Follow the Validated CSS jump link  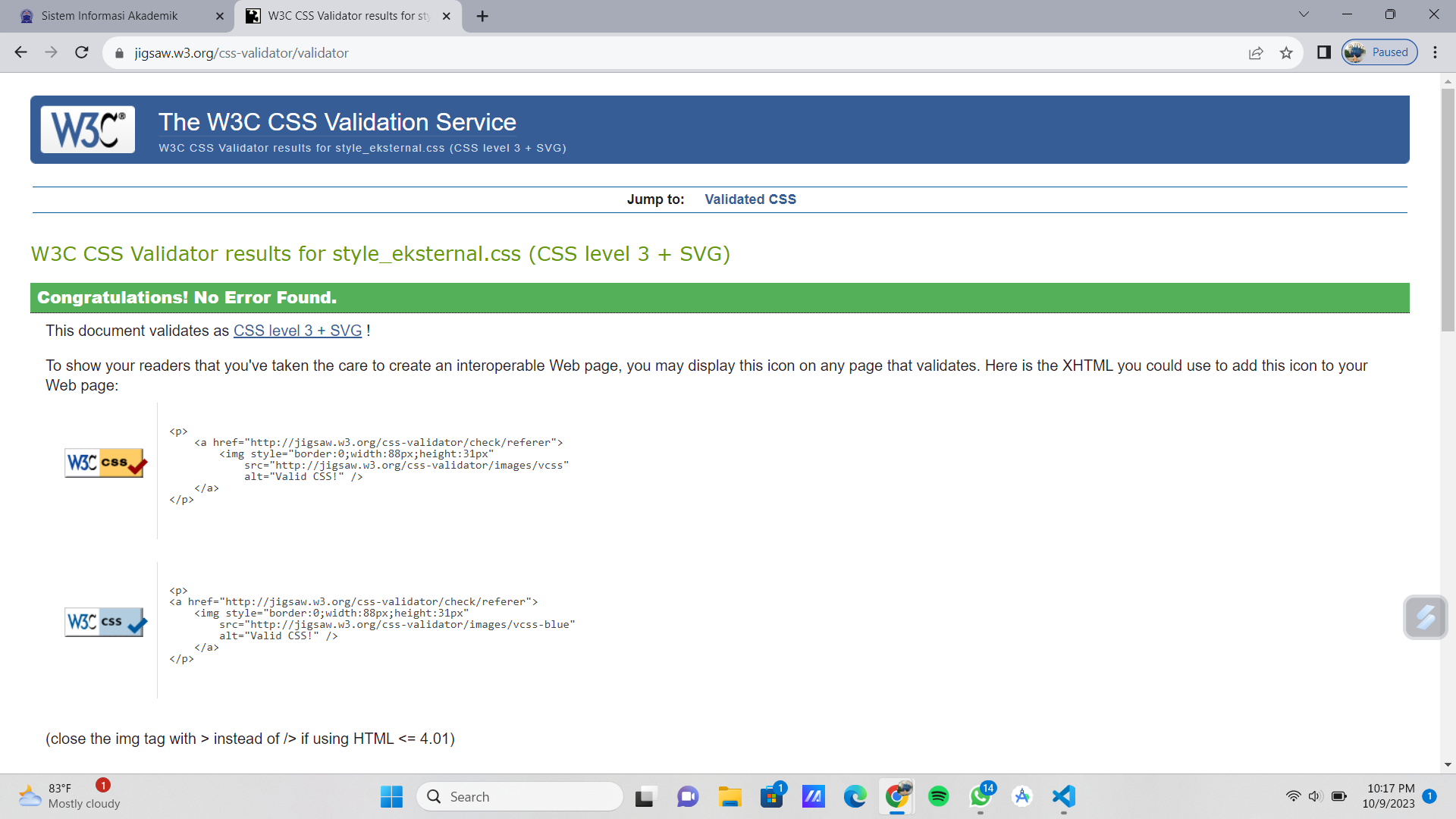[x=750, y=199]
